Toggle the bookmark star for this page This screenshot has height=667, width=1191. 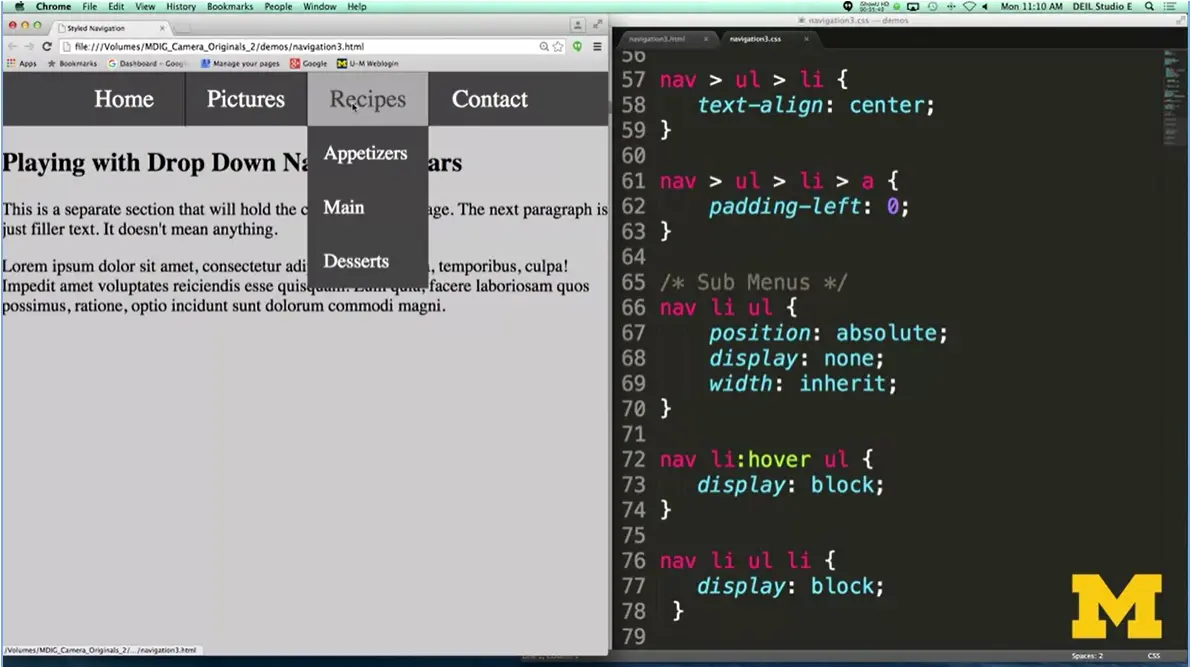pos(557,46)
